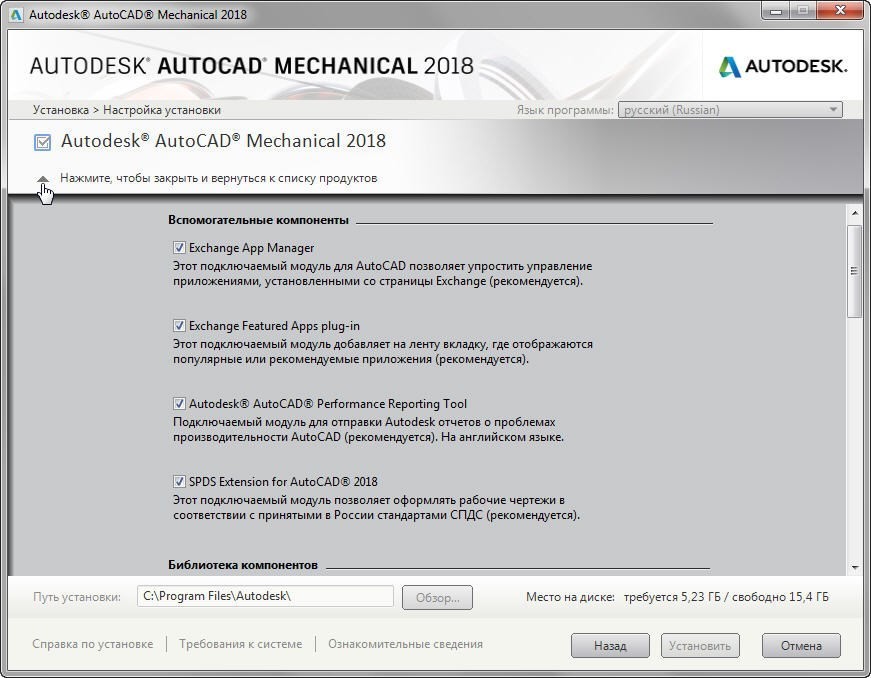Uncheck Exchange Featured Apps plug-in
This screenshot has height=678, width=871.
(179, 325)
